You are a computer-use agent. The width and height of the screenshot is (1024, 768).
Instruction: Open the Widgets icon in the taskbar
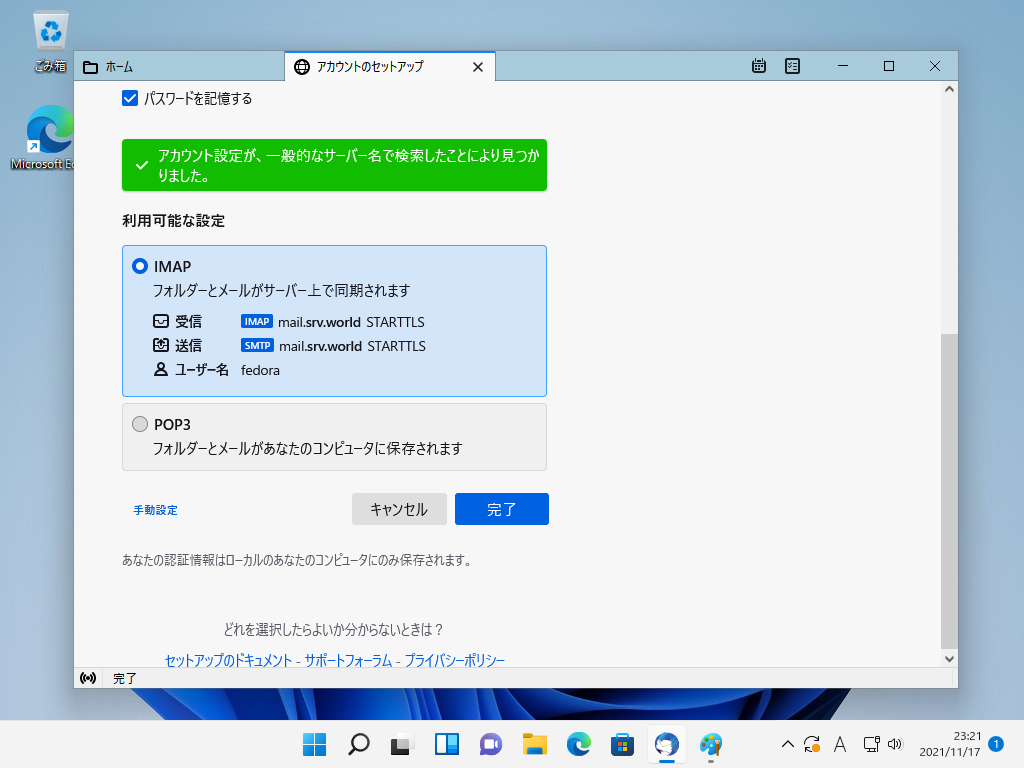pyautogui.click(x=446, y=744)
